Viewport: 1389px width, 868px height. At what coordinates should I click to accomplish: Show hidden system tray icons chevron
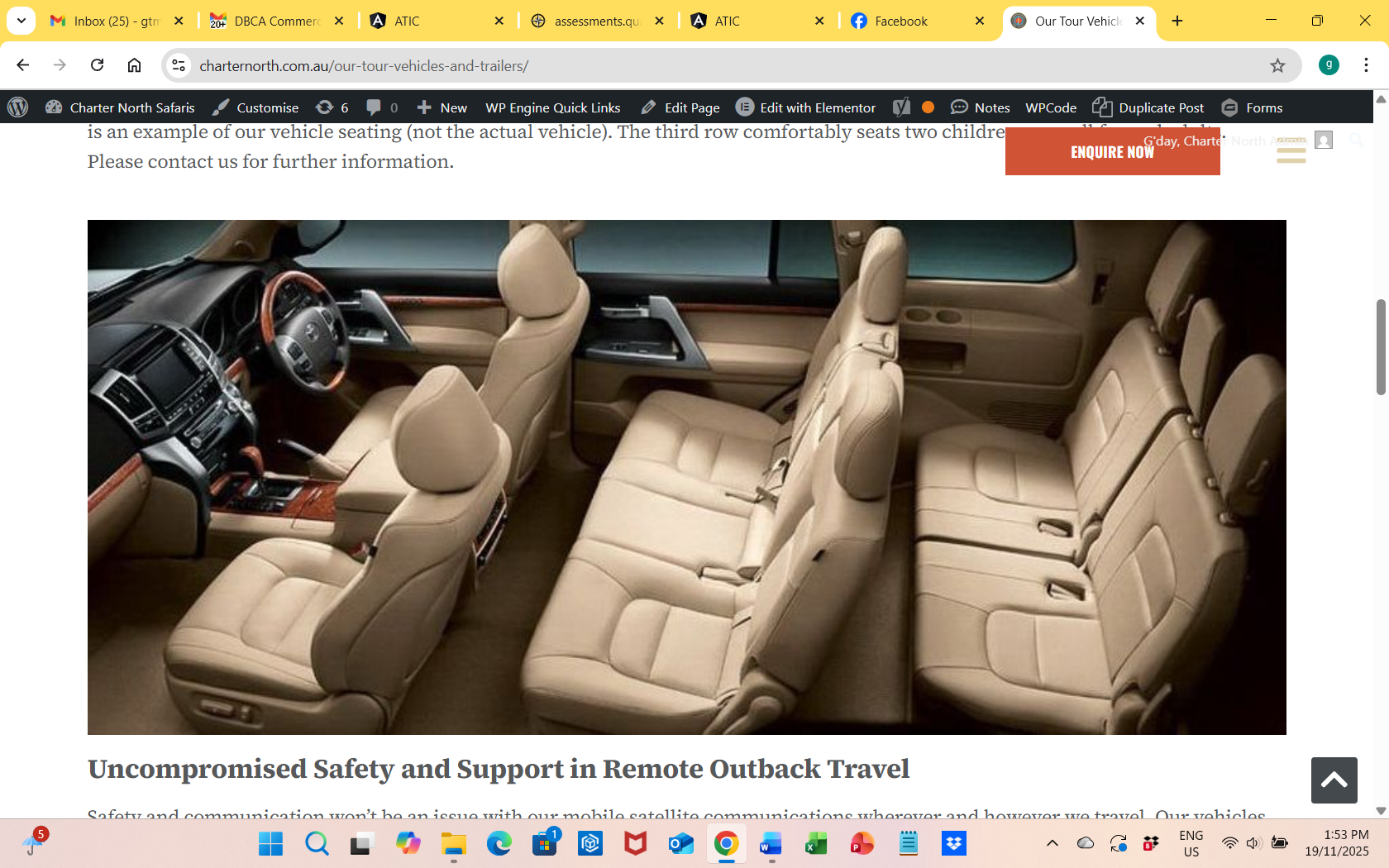1052,843
